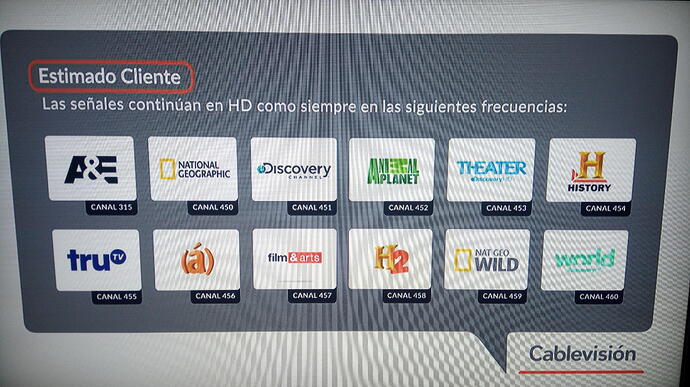
Task: Click the CANAL 450 label
Action: click(213, 207)
